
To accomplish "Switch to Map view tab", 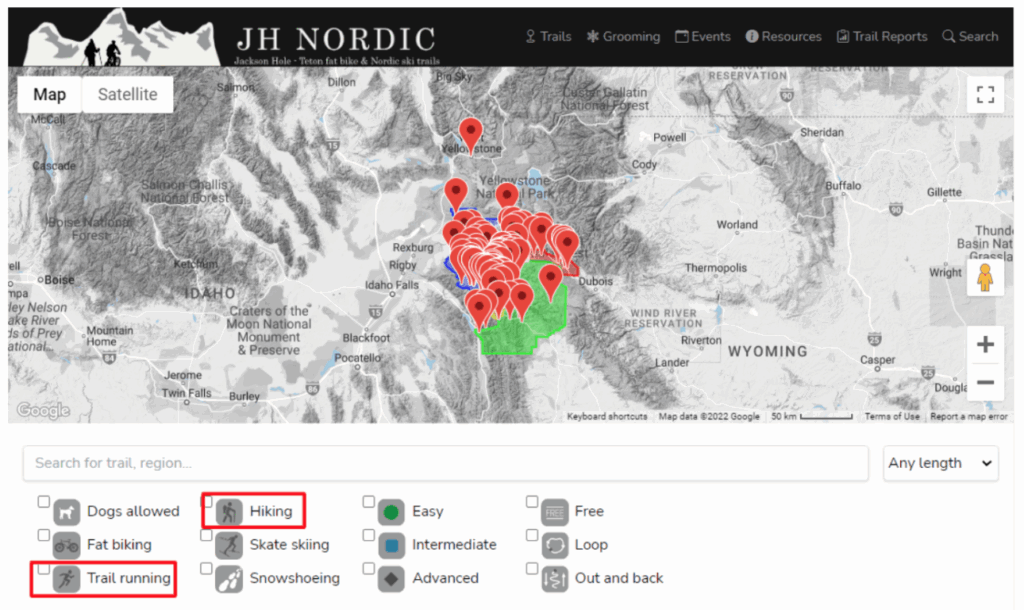I will click(50, 95).
